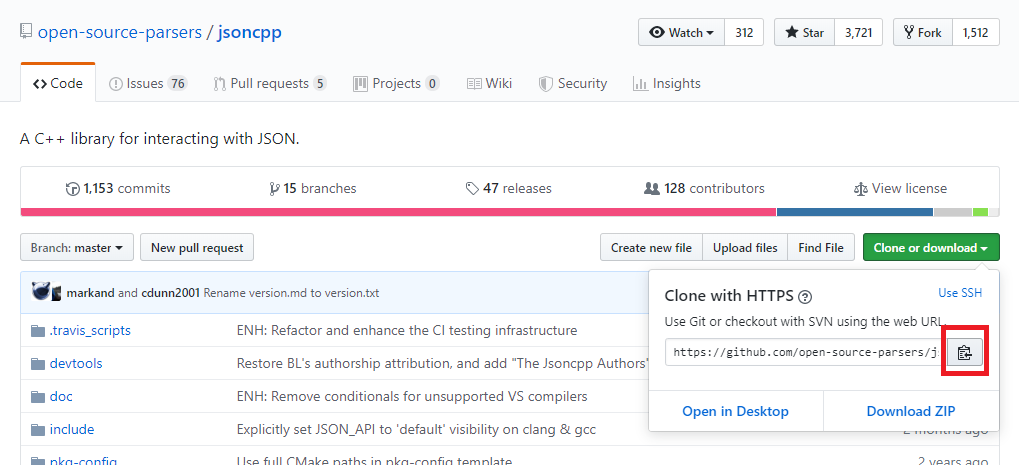The width and height of the screenshot is (1019, 465).
Task: Click the .travis_scripts folder icon
Action: (x=38, y=331)
